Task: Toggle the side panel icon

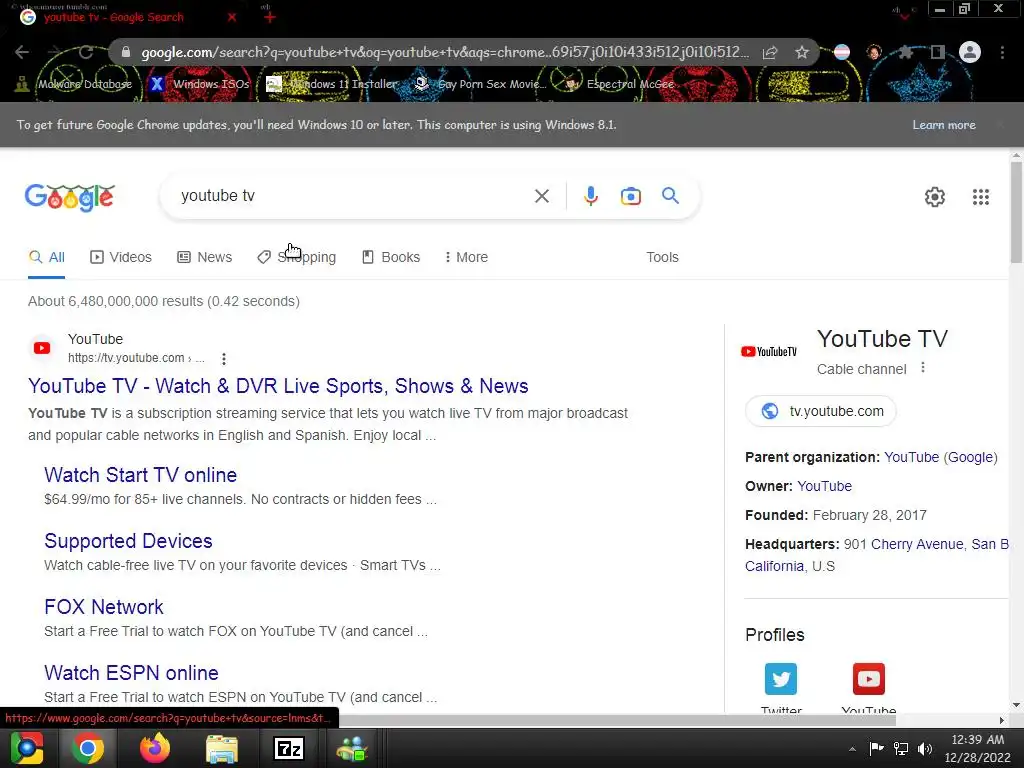Action: coord(938,52)
